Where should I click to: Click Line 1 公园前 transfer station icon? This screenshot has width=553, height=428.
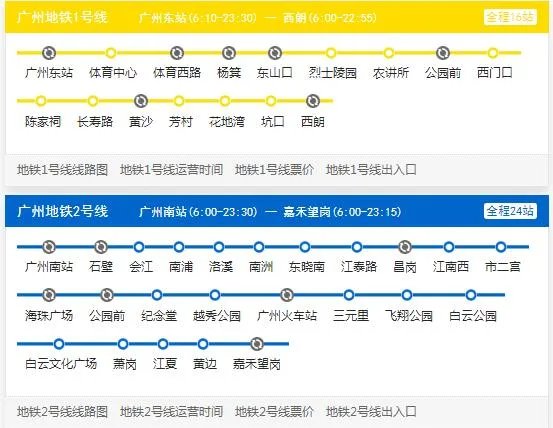(443, 53)
